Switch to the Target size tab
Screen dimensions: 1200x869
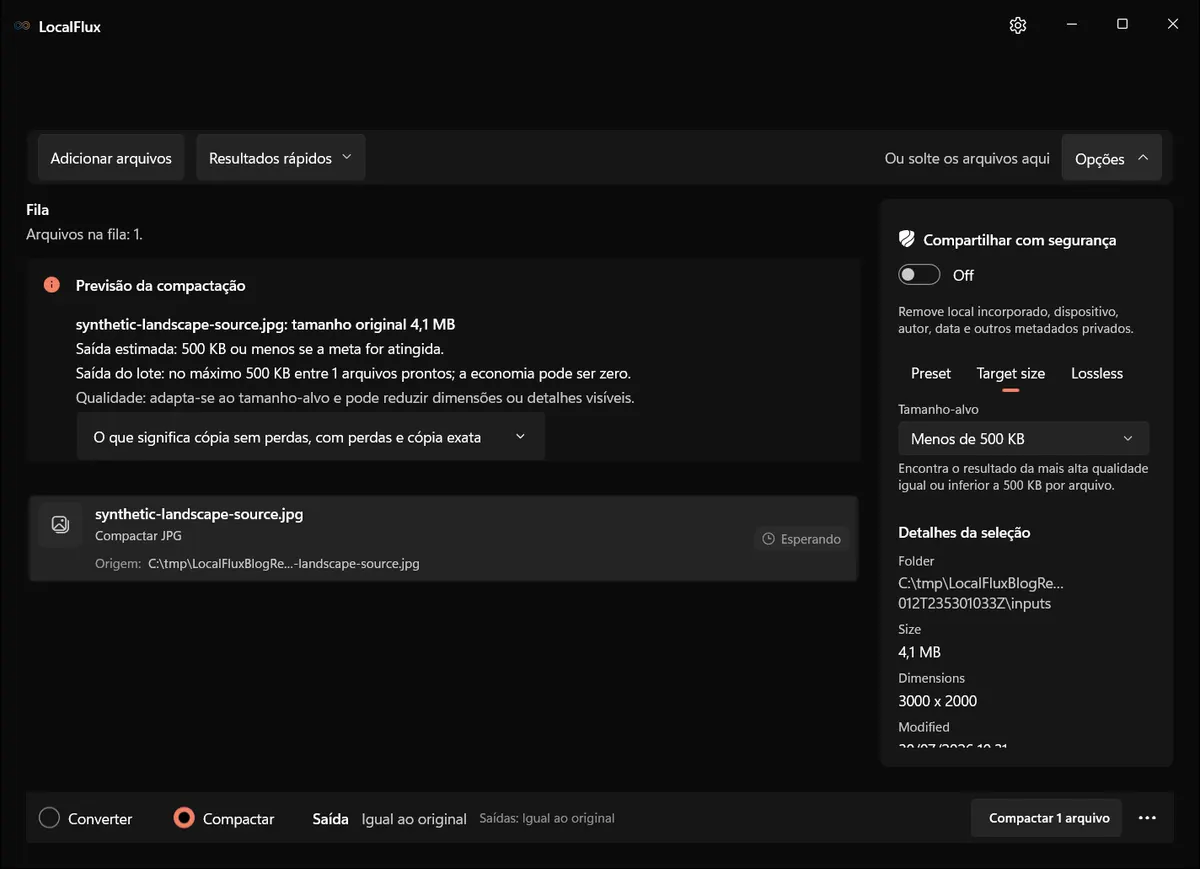tap(1011, 373)
